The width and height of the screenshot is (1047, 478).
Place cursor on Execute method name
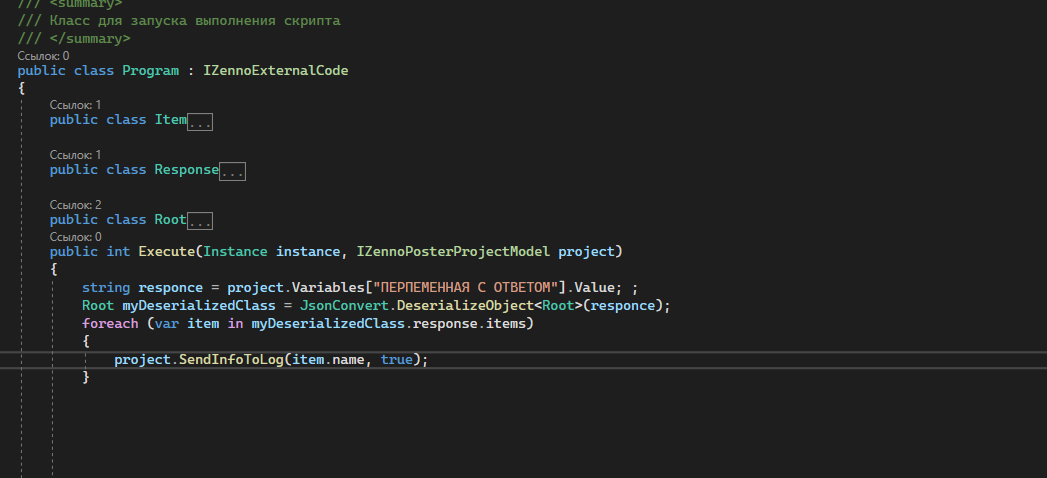point(166,251)
